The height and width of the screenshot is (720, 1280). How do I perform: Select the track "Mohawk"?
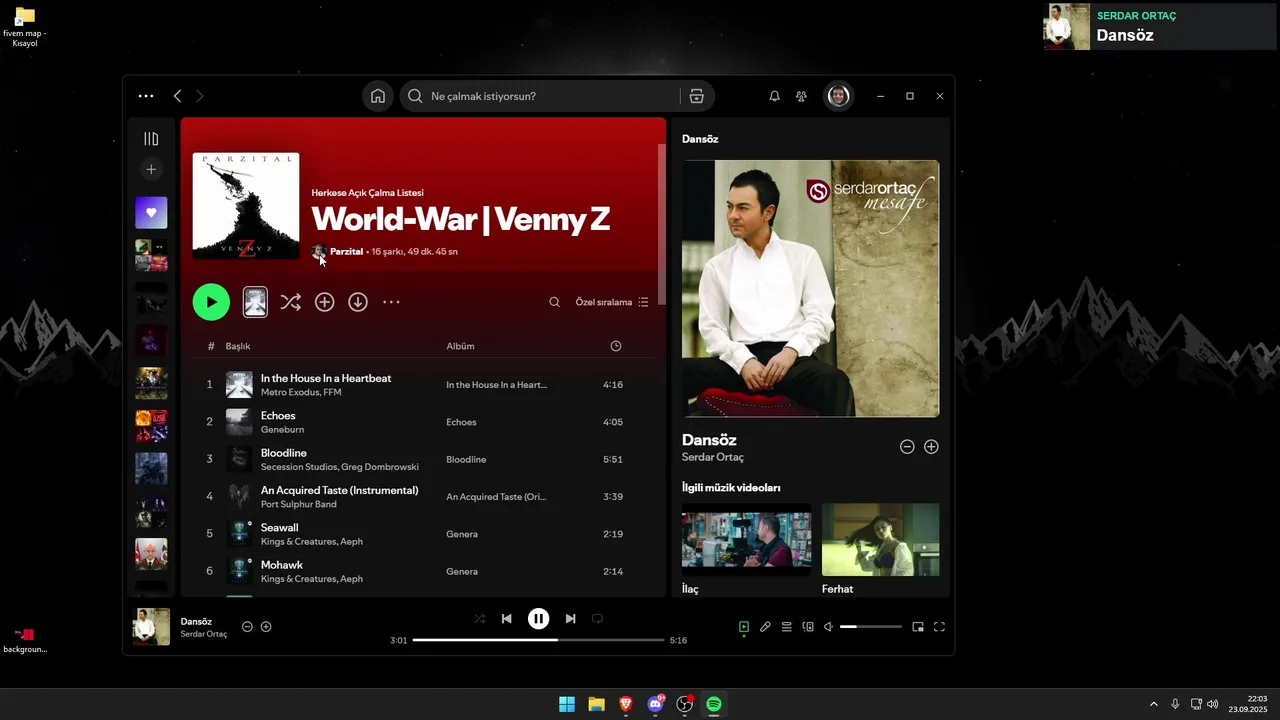tap(282, 565)
